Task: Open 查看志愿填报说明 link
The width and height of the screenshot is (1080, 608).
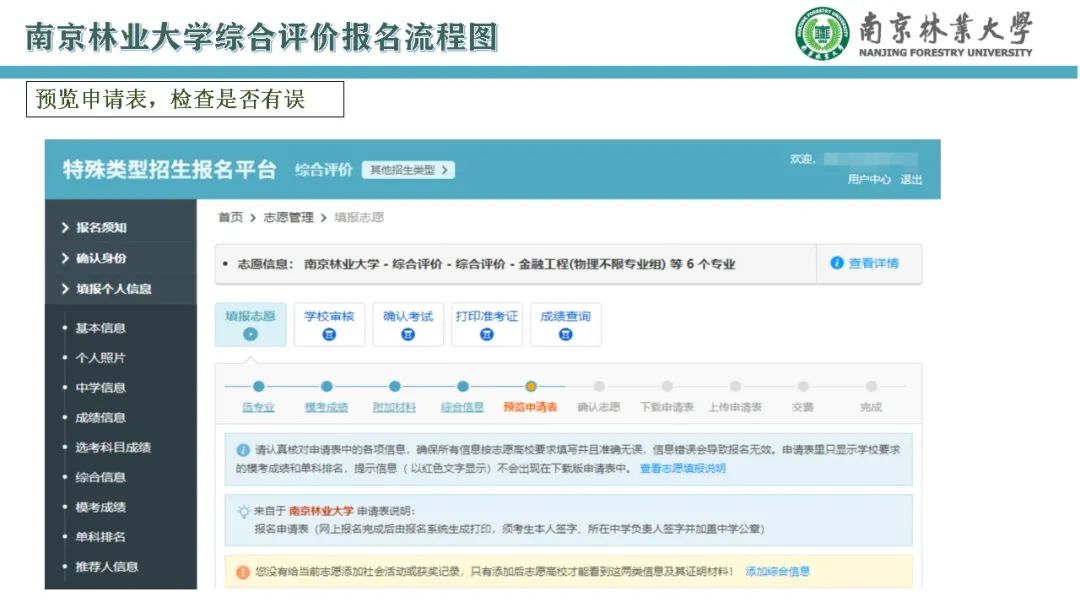Action: point(683,468)
